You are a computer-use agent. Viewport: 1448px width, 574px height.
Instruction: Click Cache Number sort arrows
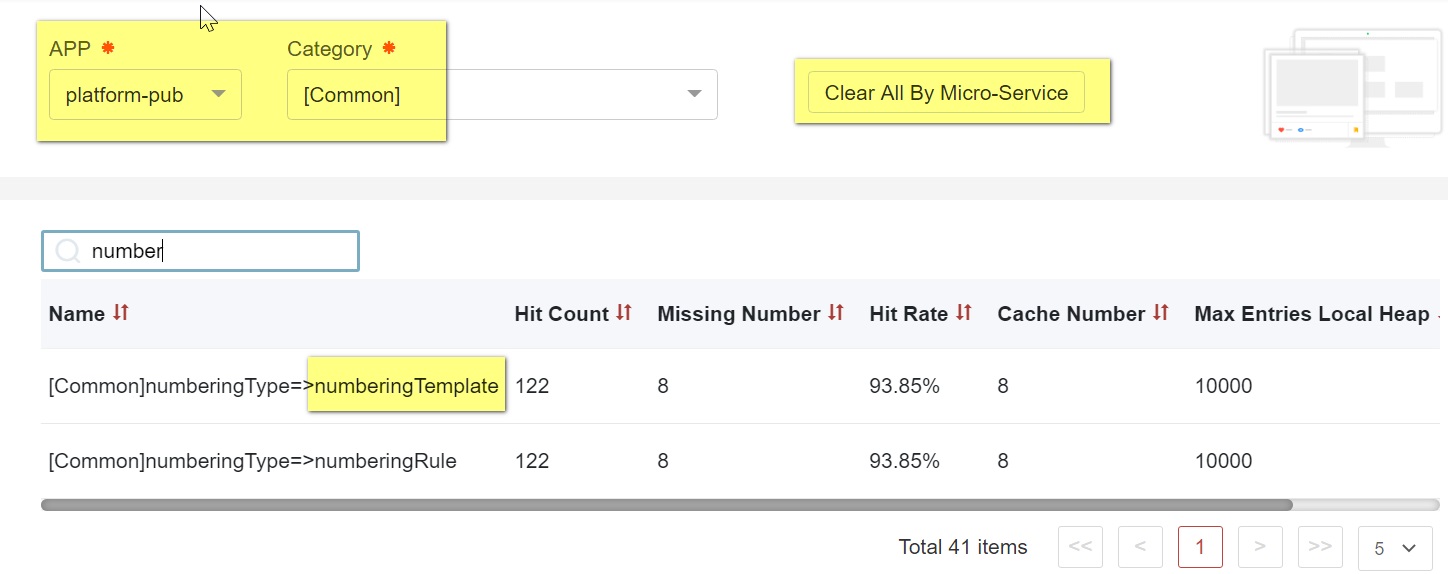[1161, 313]
